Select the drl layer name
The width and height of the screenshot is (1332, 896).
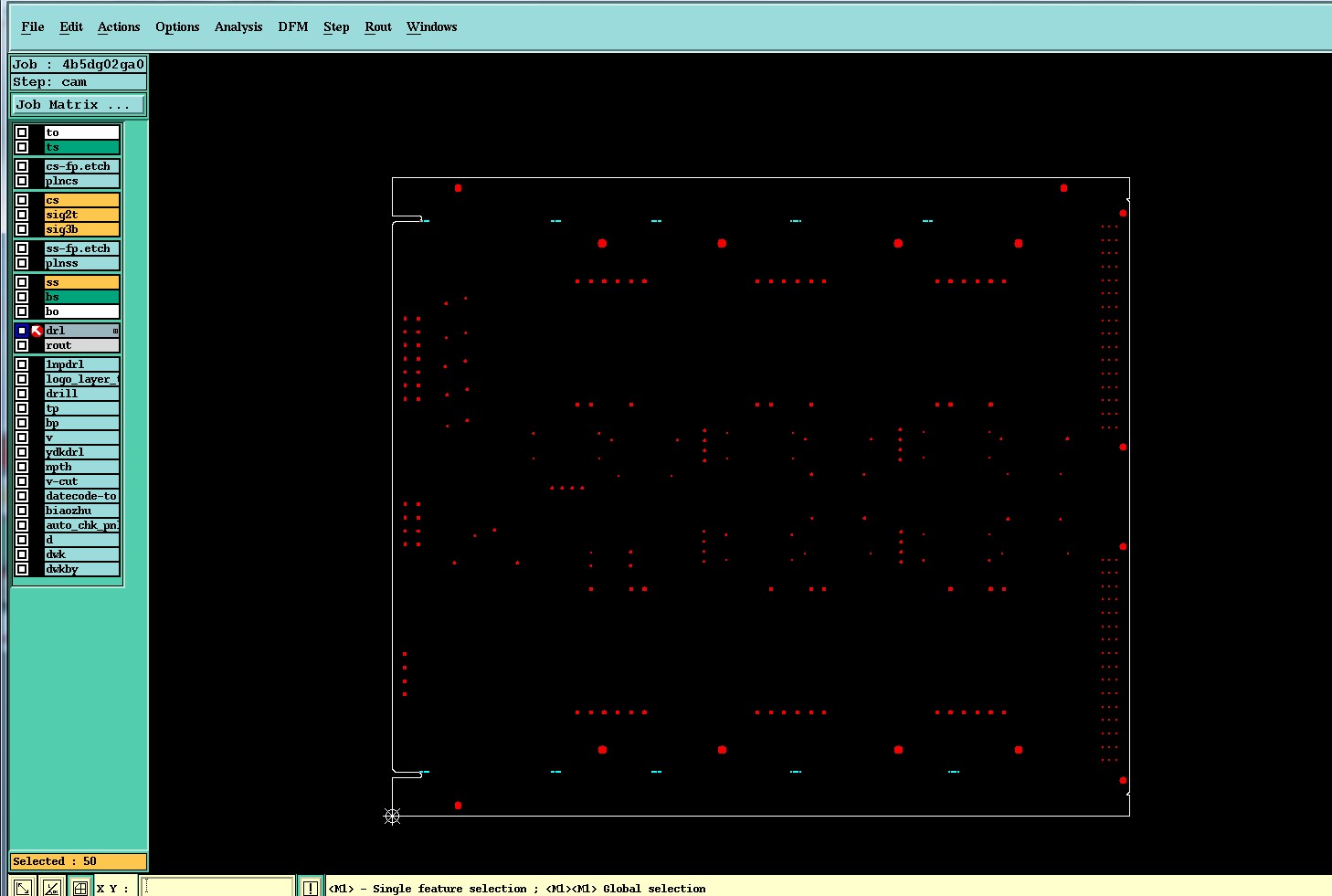81,331
